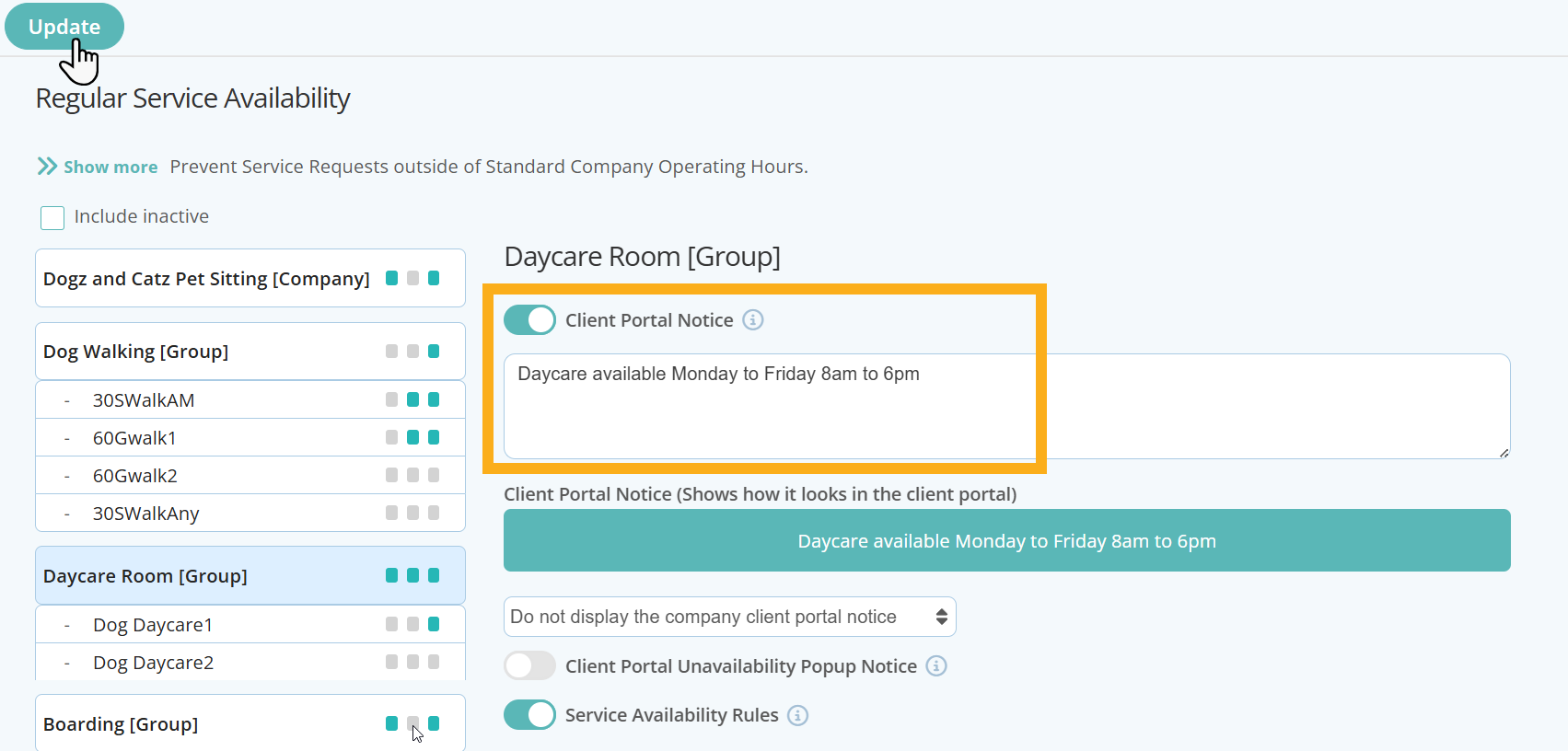
Task: Enable Client Portal Unavailability Popup Notice toggle
Action: [529, 665]
